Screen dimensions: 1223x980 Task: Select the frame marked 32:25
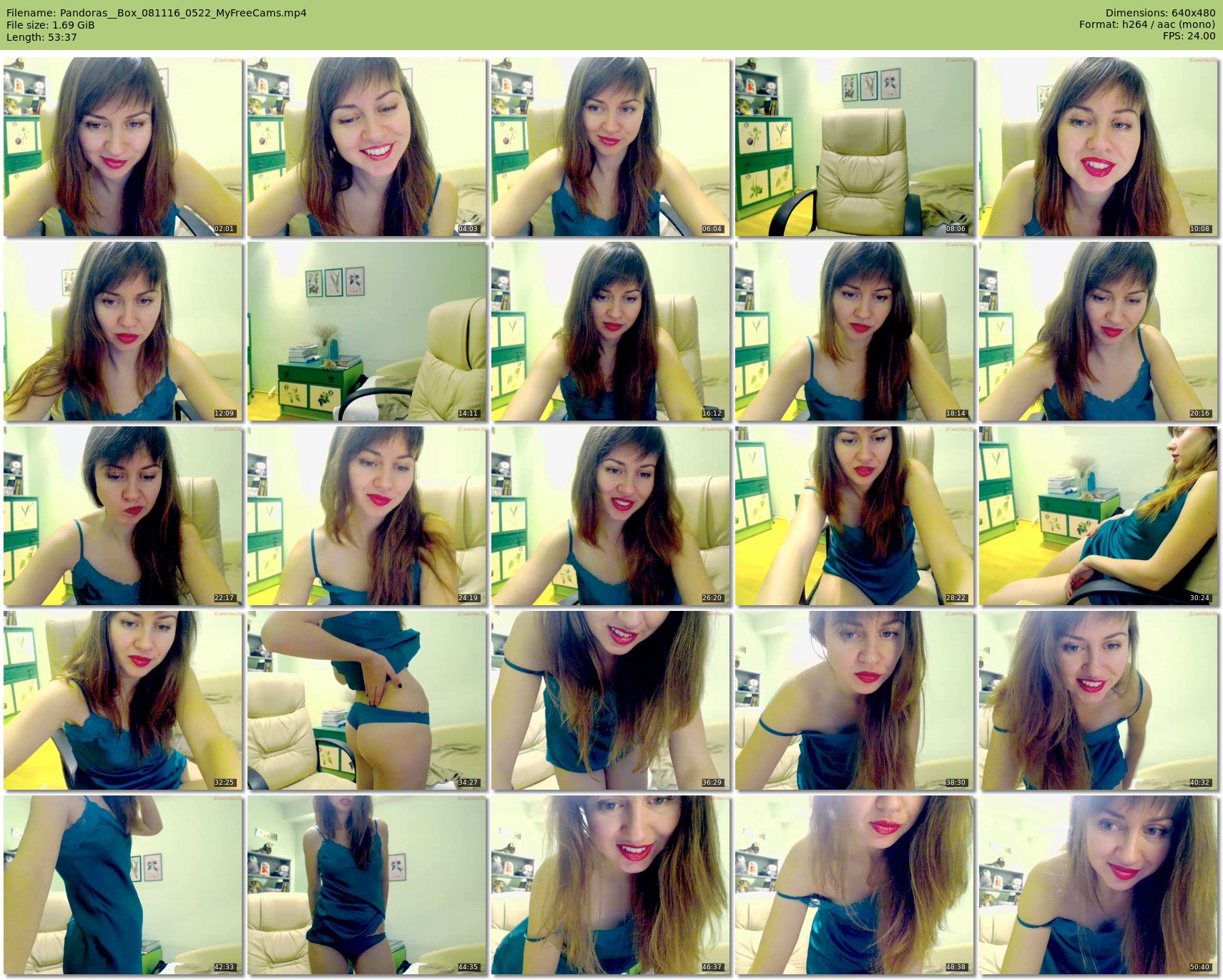click(122, 700)
